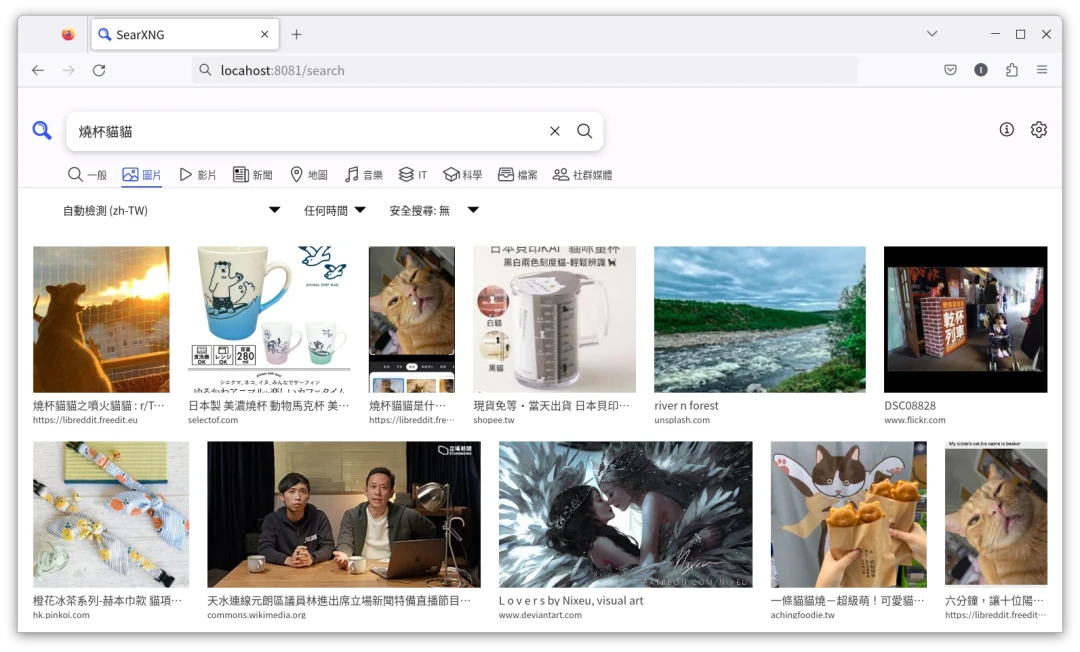
Task: Open the SearXNG about info icon
Action: pos(1007,130)
